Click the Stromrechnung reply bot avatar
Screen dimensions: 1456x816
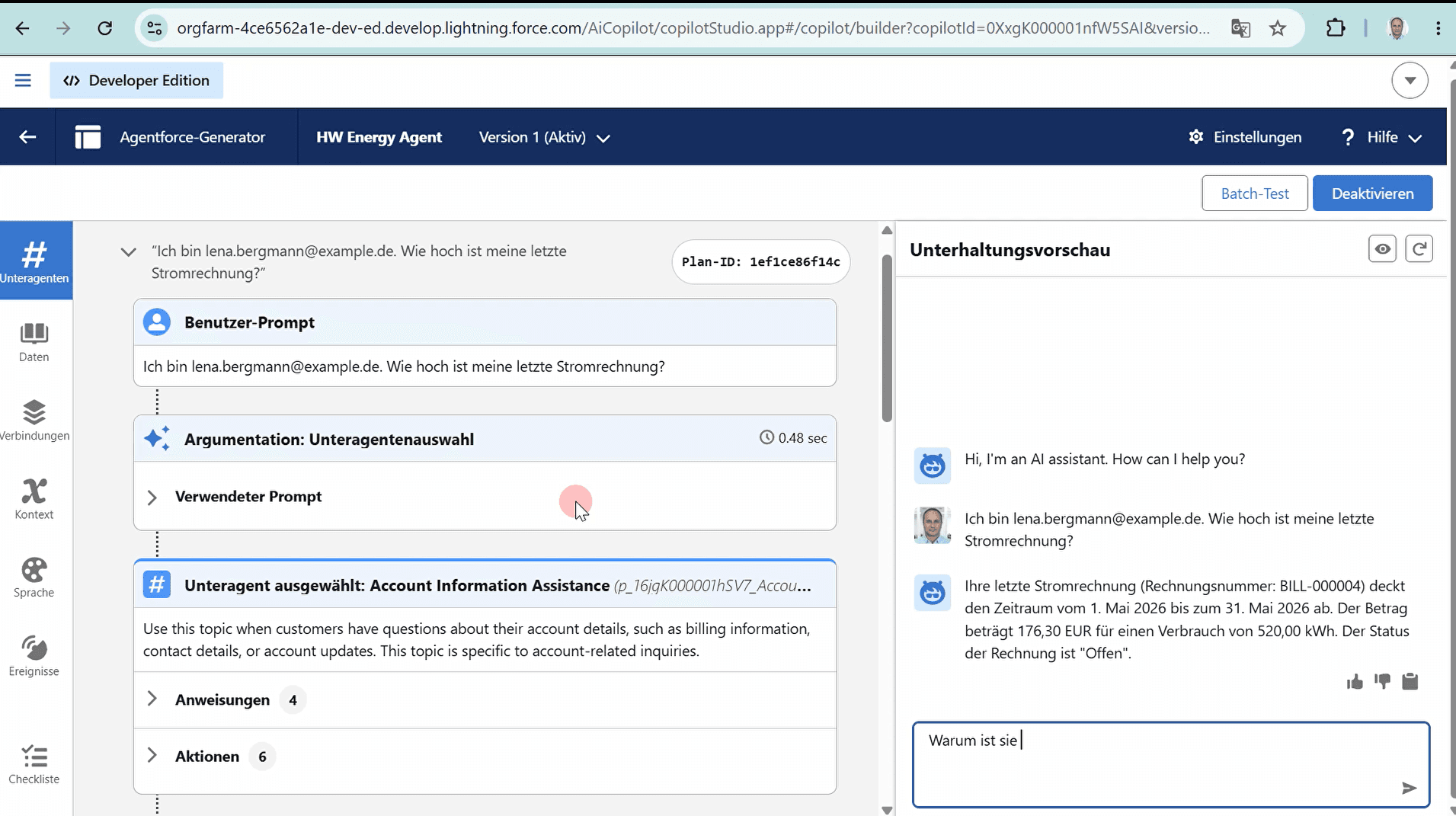[932, 593]
